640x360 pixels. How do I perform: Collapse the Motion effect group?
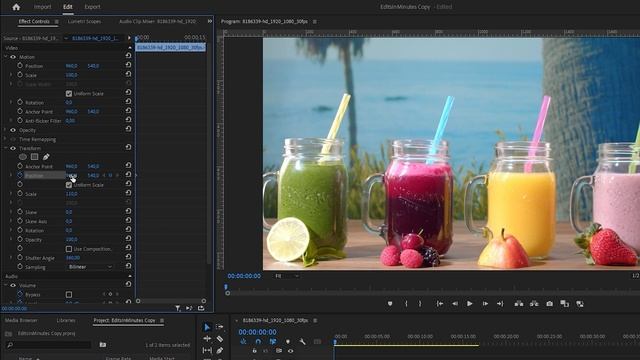6,57
